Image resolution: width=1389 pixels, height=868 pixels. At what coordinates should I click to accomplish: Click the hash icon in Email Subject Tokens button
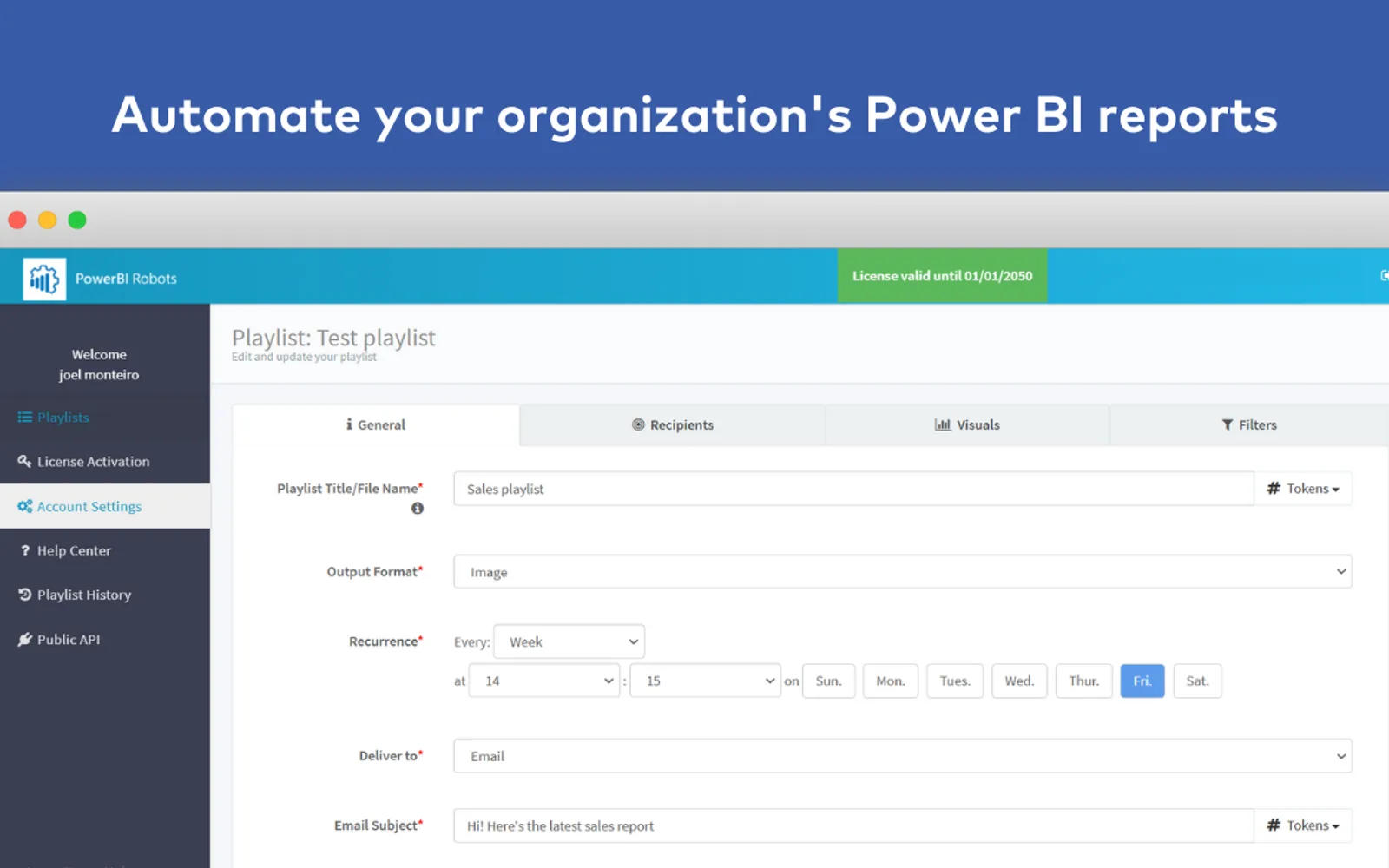point(1274,825)
